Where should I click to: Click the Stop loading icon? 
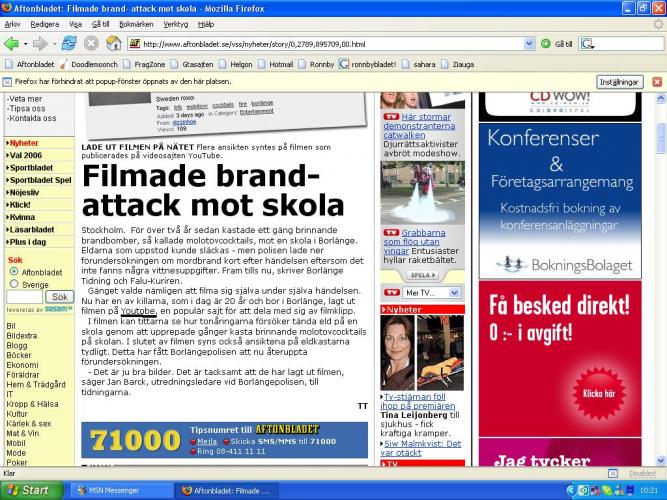pos(91,43)
